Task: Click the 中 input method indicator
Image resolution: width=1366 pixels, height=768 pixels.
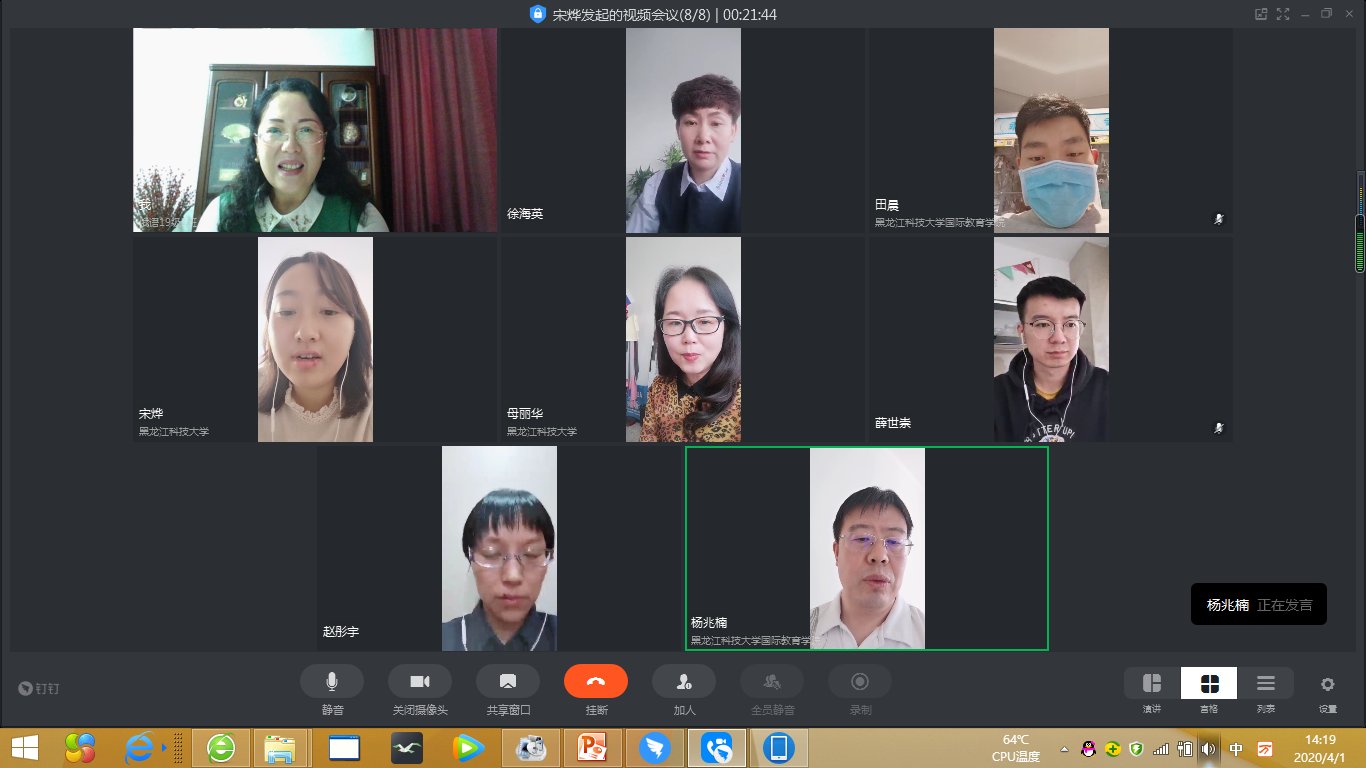Action: (1236, 748)
